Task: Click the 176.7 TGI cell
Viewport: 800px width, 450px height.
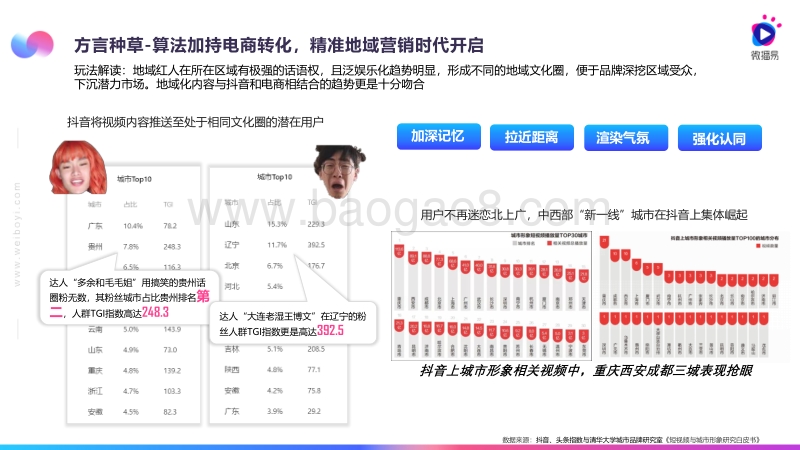Action: click(x=316, y=266)
